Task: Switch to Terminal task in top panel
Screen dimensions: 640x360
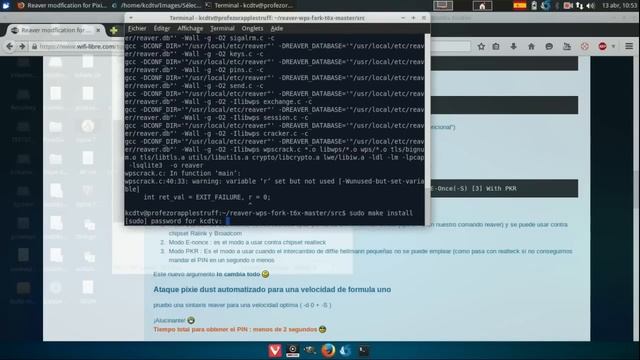Action: [249, 5]
